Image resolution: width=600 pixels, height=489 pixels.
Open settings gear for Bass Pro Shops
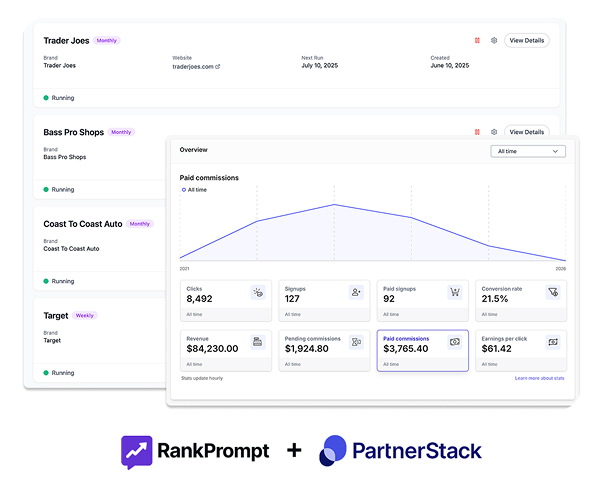[x=494, y=132]
